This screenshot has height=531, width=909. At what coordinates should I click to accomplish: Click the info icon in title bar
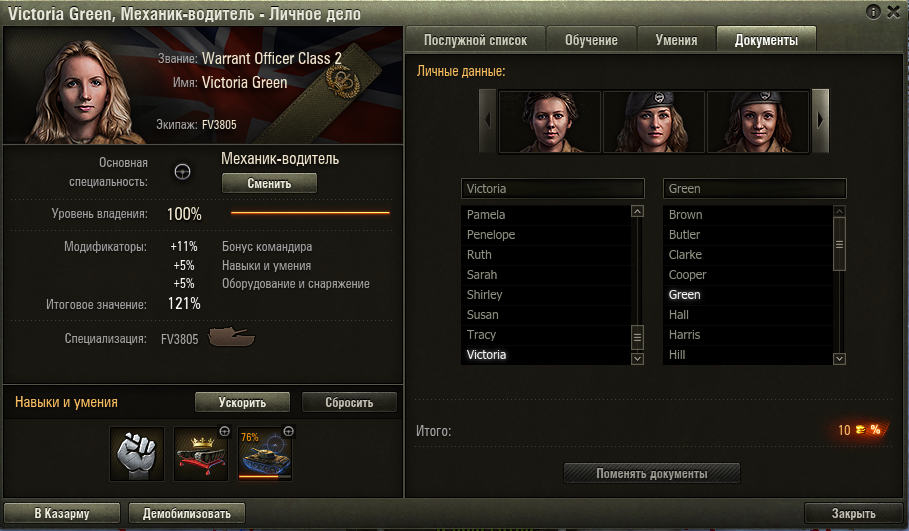[x=873, y=11]
